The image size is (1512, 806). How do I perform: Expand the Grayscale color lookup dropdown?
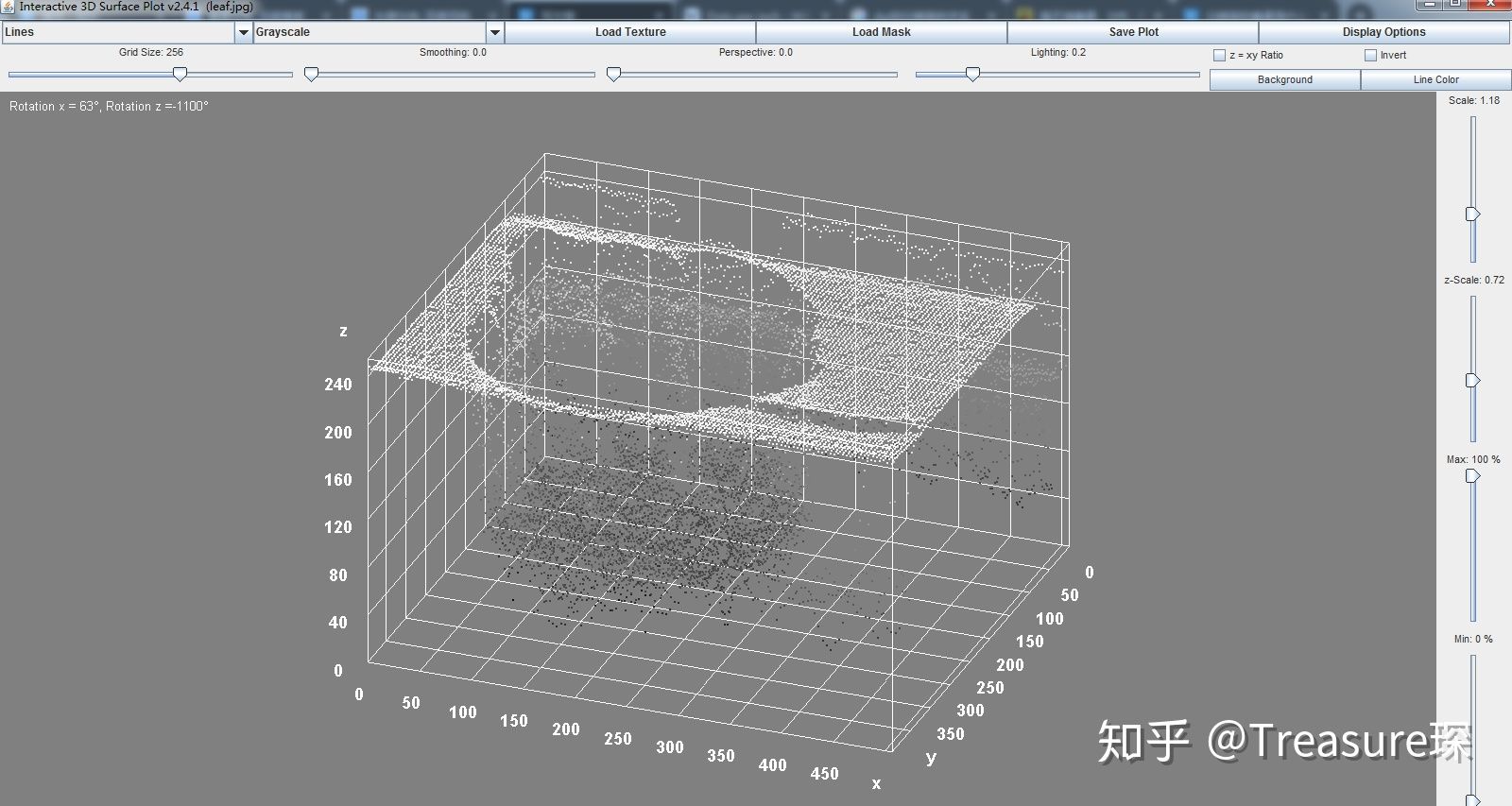tap(378, 32)
